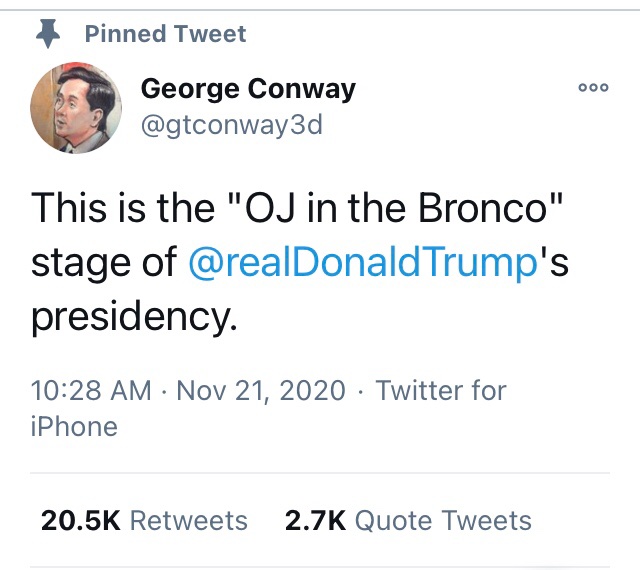The height and width of the screenshot is (570, 640).
Task: View the 2.7K Quote Tweets list
Action: click(x=408, y=521)
